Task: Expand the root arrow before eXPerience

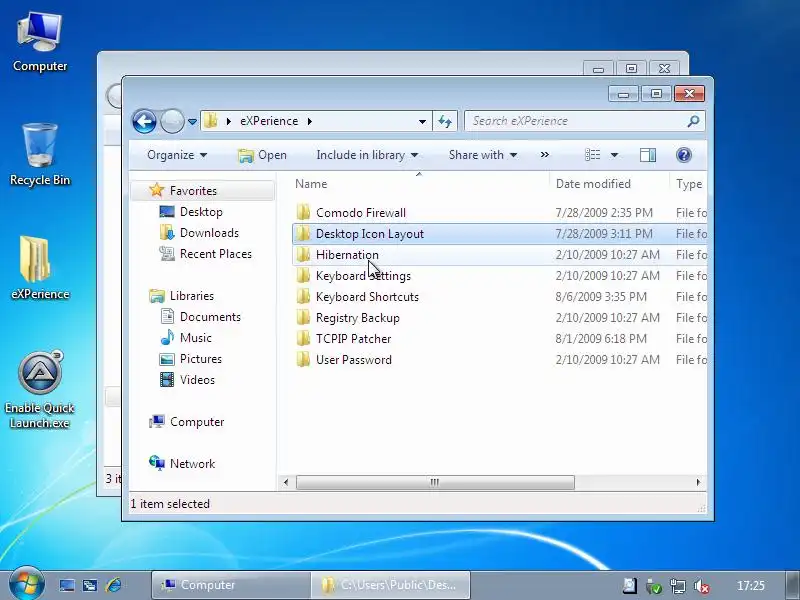Action: 229,121
